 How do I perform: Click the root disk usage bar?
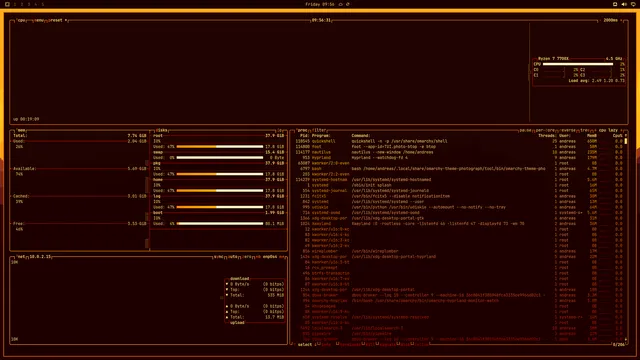point(220,147)
